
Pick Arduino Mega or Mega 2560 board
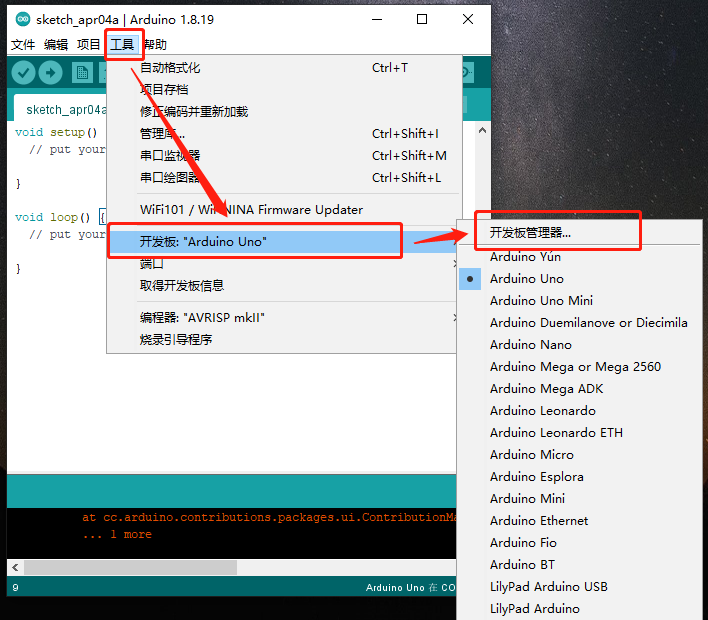(575, 367)
